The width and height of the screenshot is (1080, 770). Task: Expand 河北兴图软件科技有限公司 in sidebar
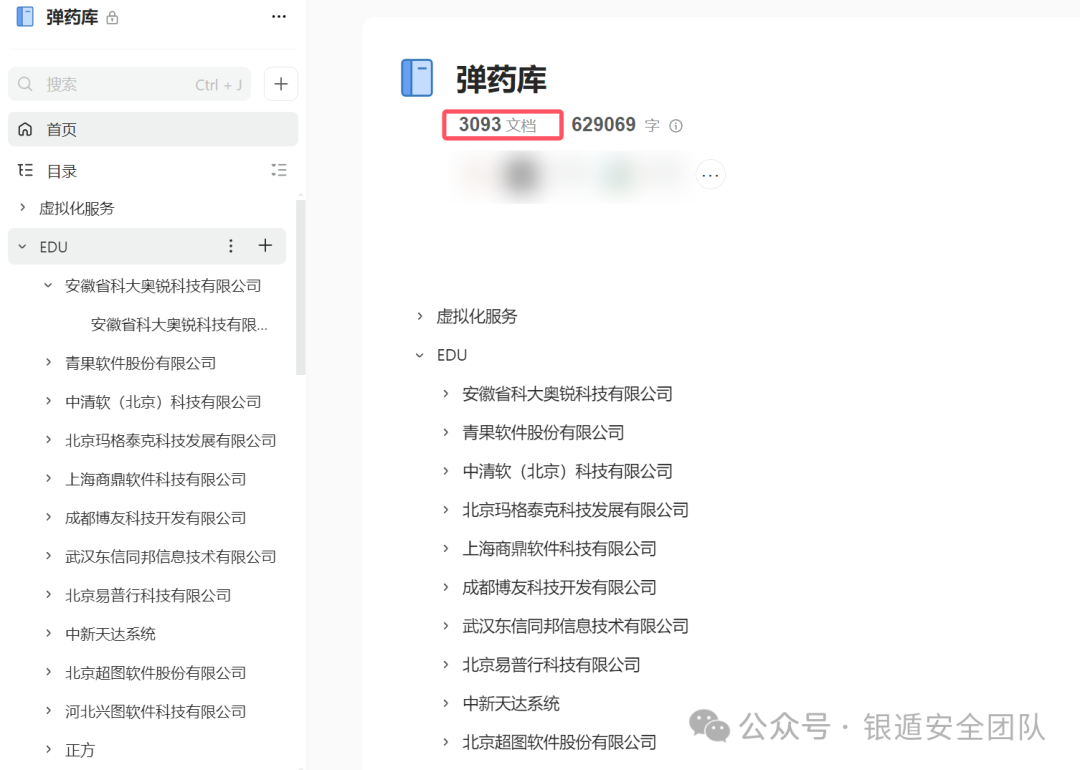[x=48, y=710]
